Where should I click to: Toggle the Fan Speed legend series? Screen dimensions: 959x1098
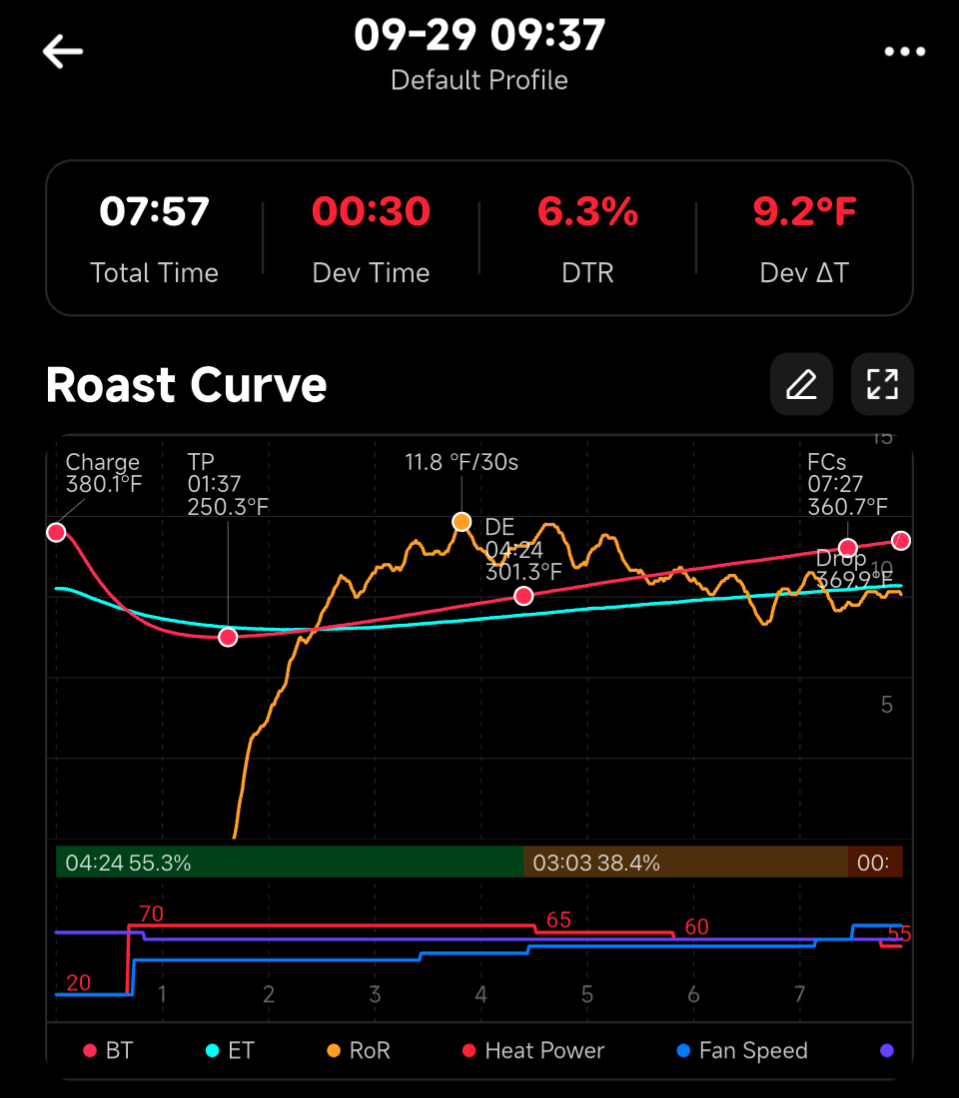click(x=743, y=1050)
